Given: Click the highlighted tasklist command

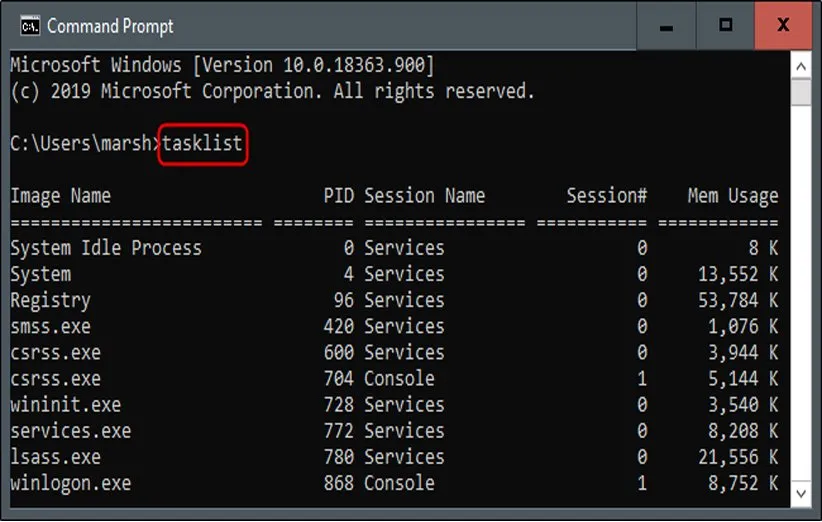Looking at the screenshot, I should (202, 144).
